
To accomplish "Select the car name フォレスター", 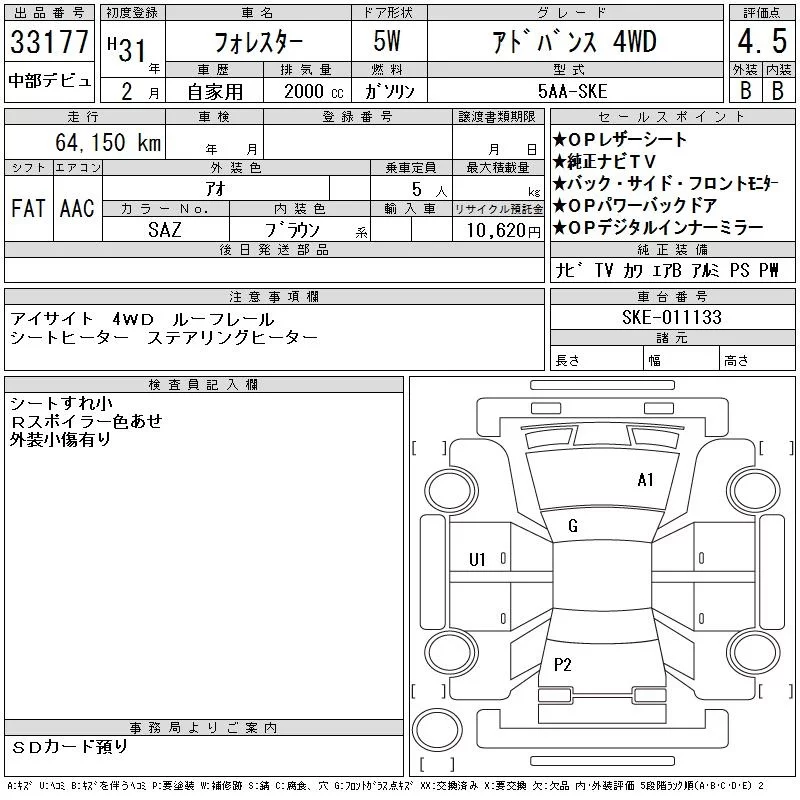I will (x=259, y=42).
